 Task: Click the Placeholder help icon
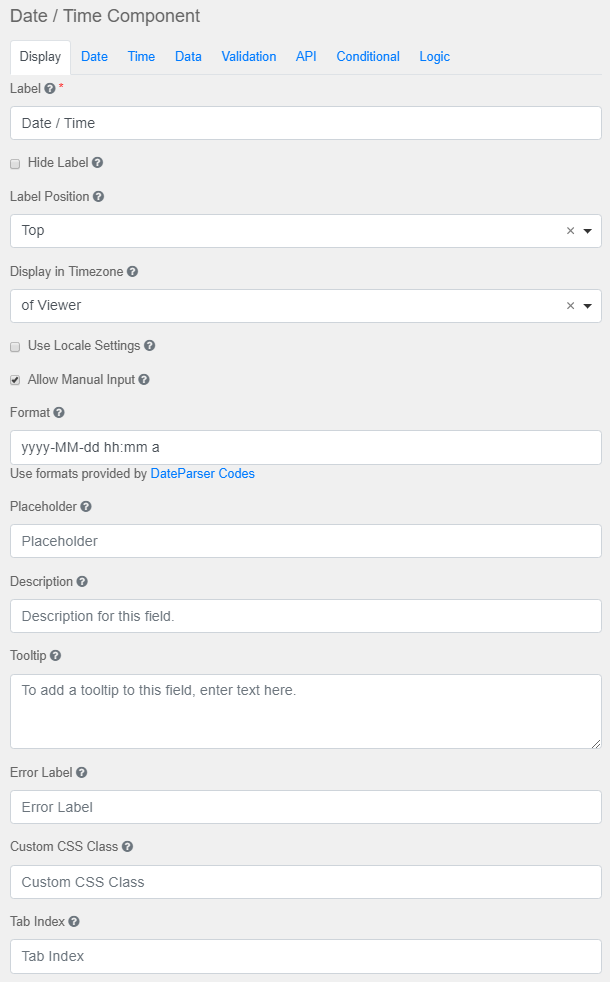point(89,507)
